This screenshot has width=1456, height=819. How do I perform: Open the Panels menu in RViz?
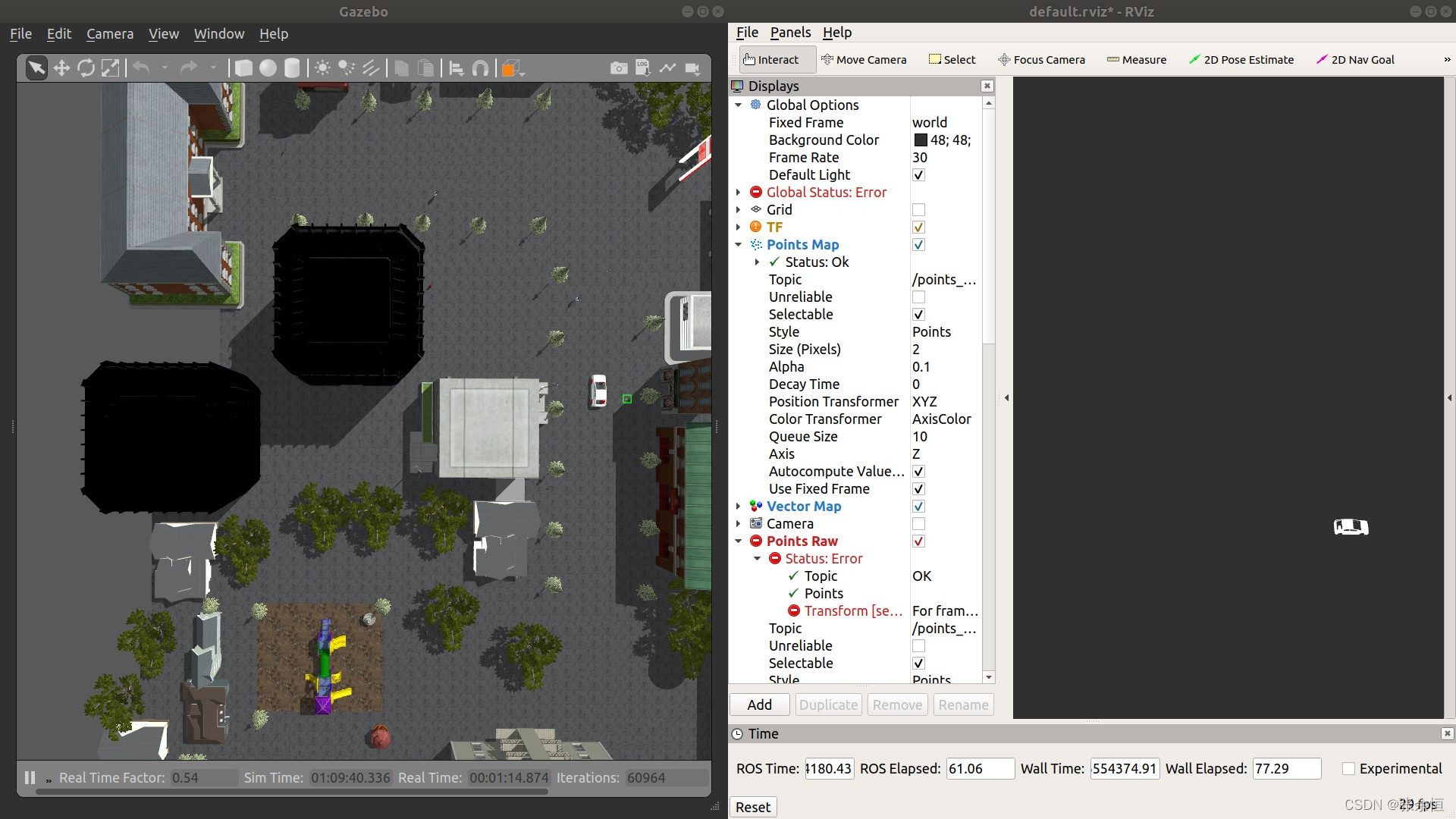click(x=790, y=32)
